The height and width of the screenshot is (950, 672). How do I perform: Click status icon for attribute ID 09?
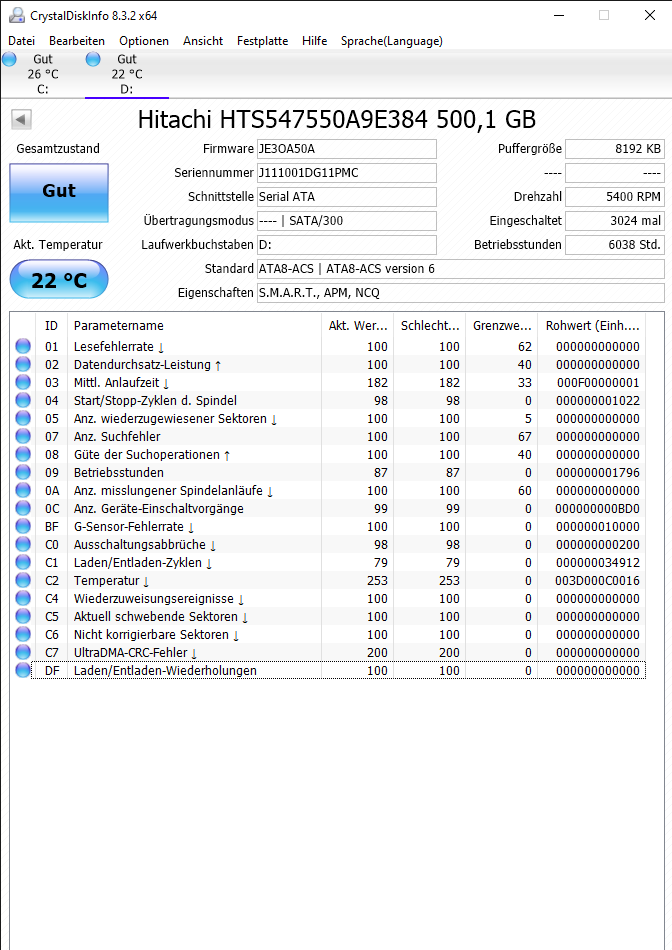coord(23,473)
